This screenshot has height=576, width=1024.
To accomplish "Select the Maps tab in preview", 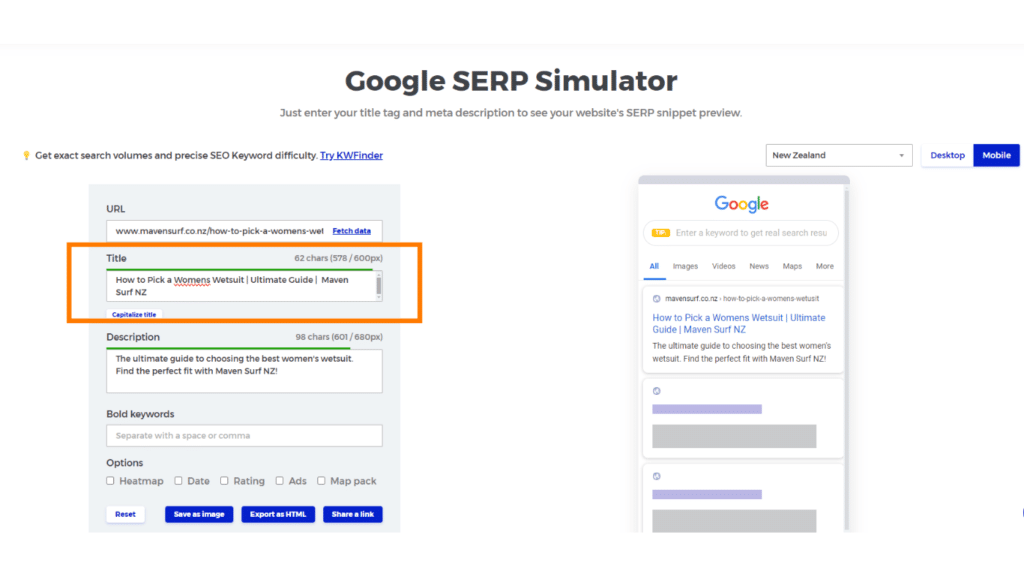I will tap(792, 266).
